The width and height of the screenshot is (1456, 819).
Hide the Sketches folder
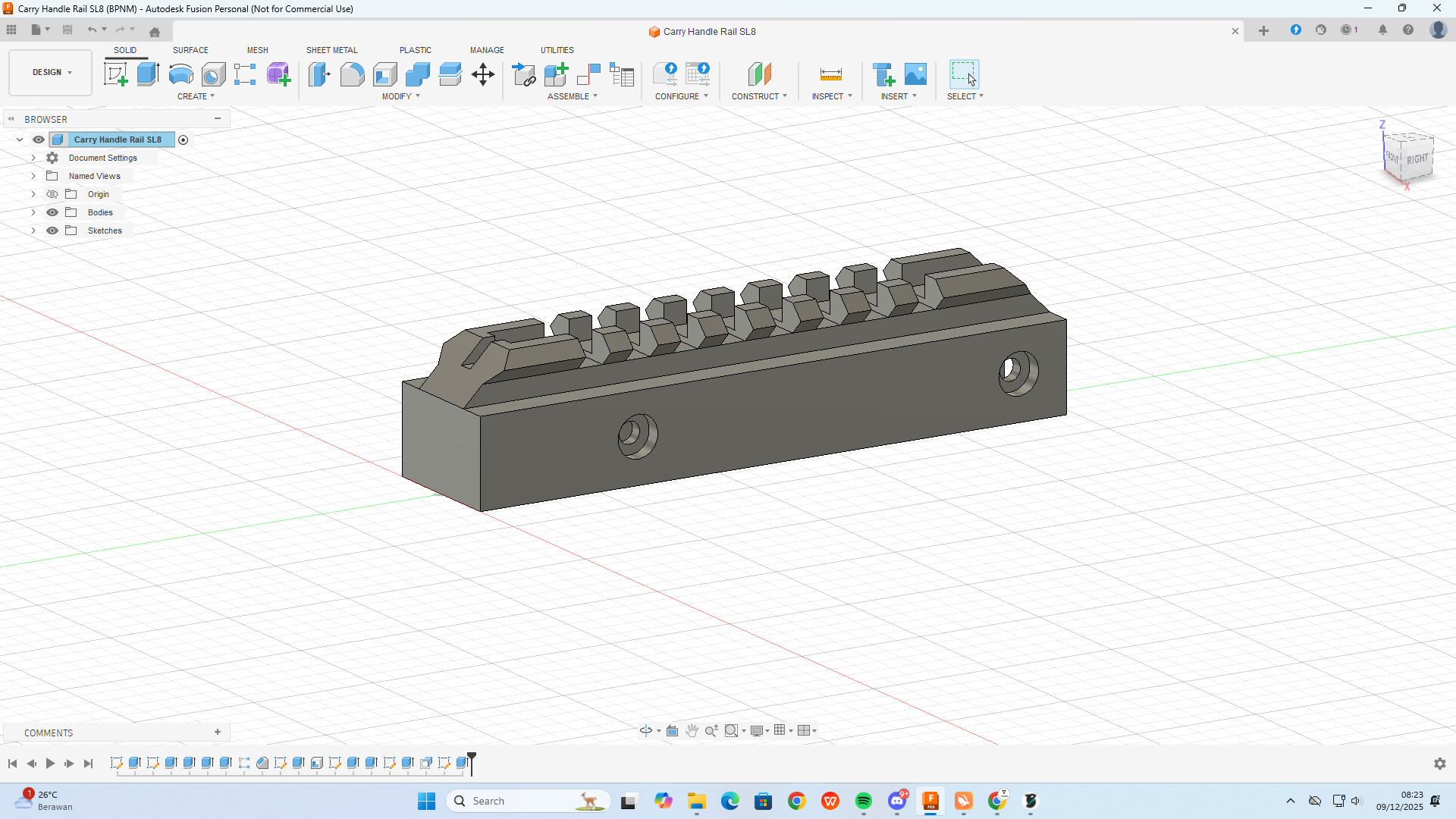(x=52, y=231)
